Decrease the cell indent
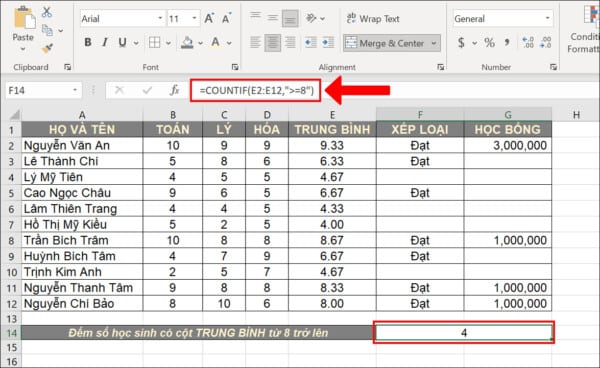The width and height of the screenshot is (600, 368). point(311,42)
